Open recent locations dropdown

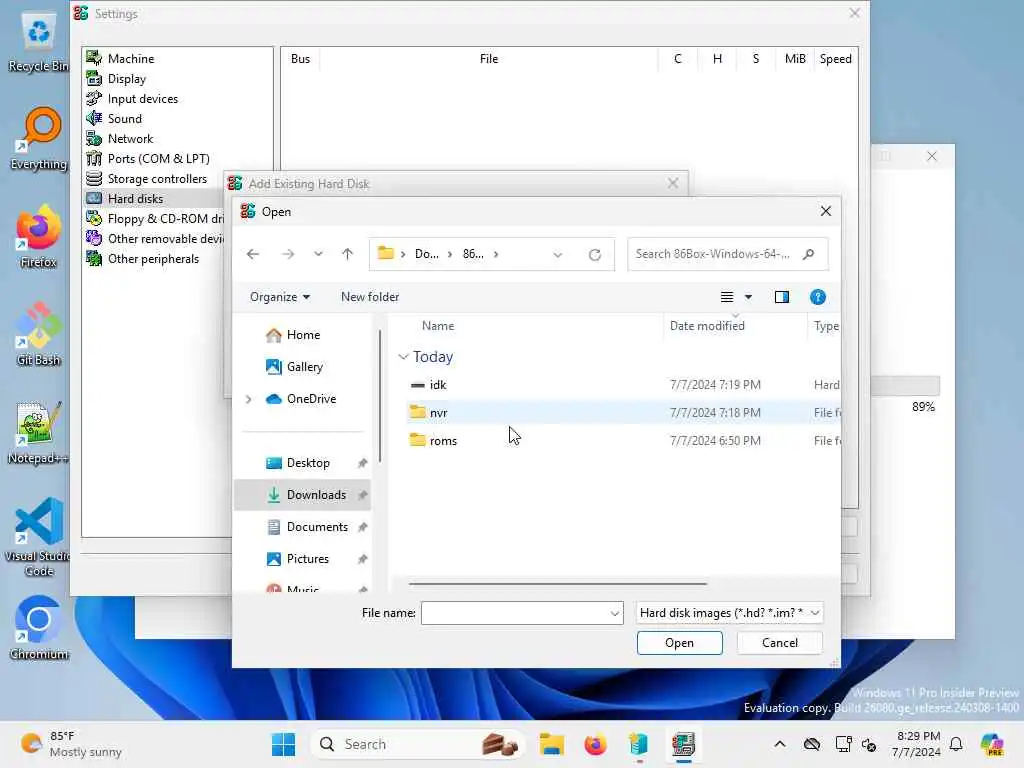tap(318, 254)
